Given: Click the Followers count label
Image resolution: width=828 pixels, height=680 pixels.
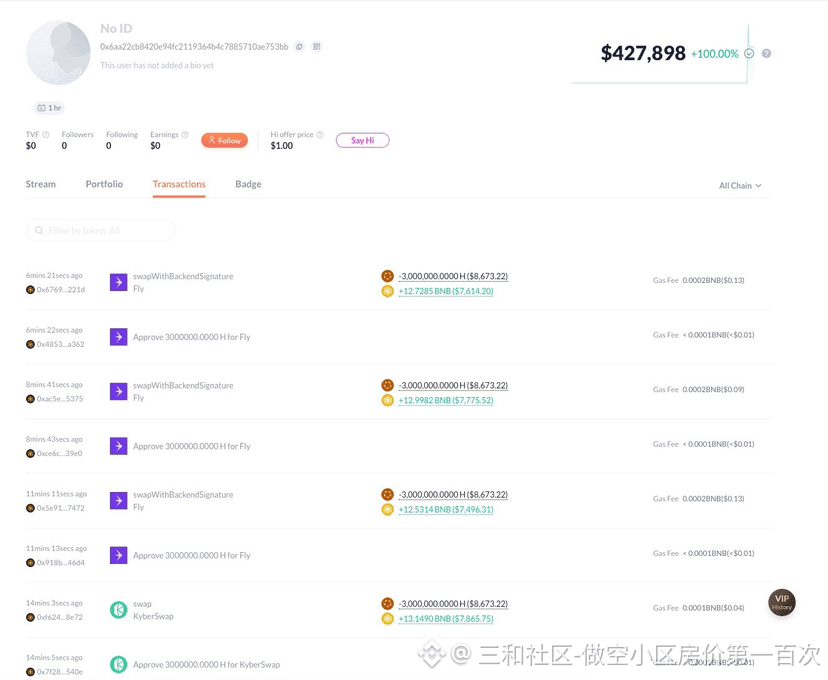Looking at the screenshot, I should (x=77, y=135).
